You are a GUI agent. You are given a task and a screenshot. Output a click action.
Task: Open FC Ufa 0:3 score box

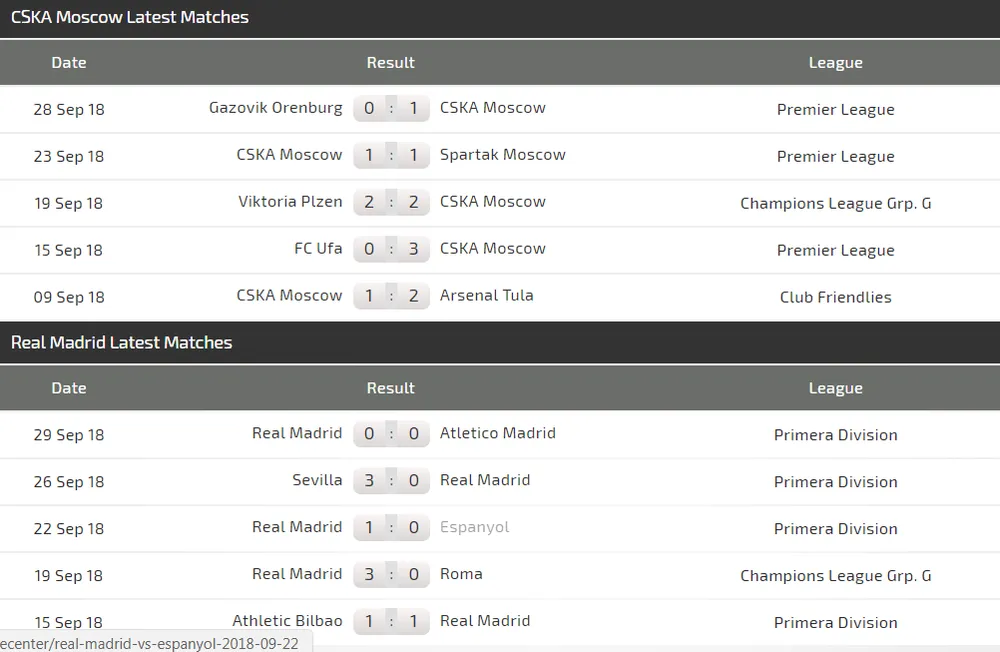(391, 249)
